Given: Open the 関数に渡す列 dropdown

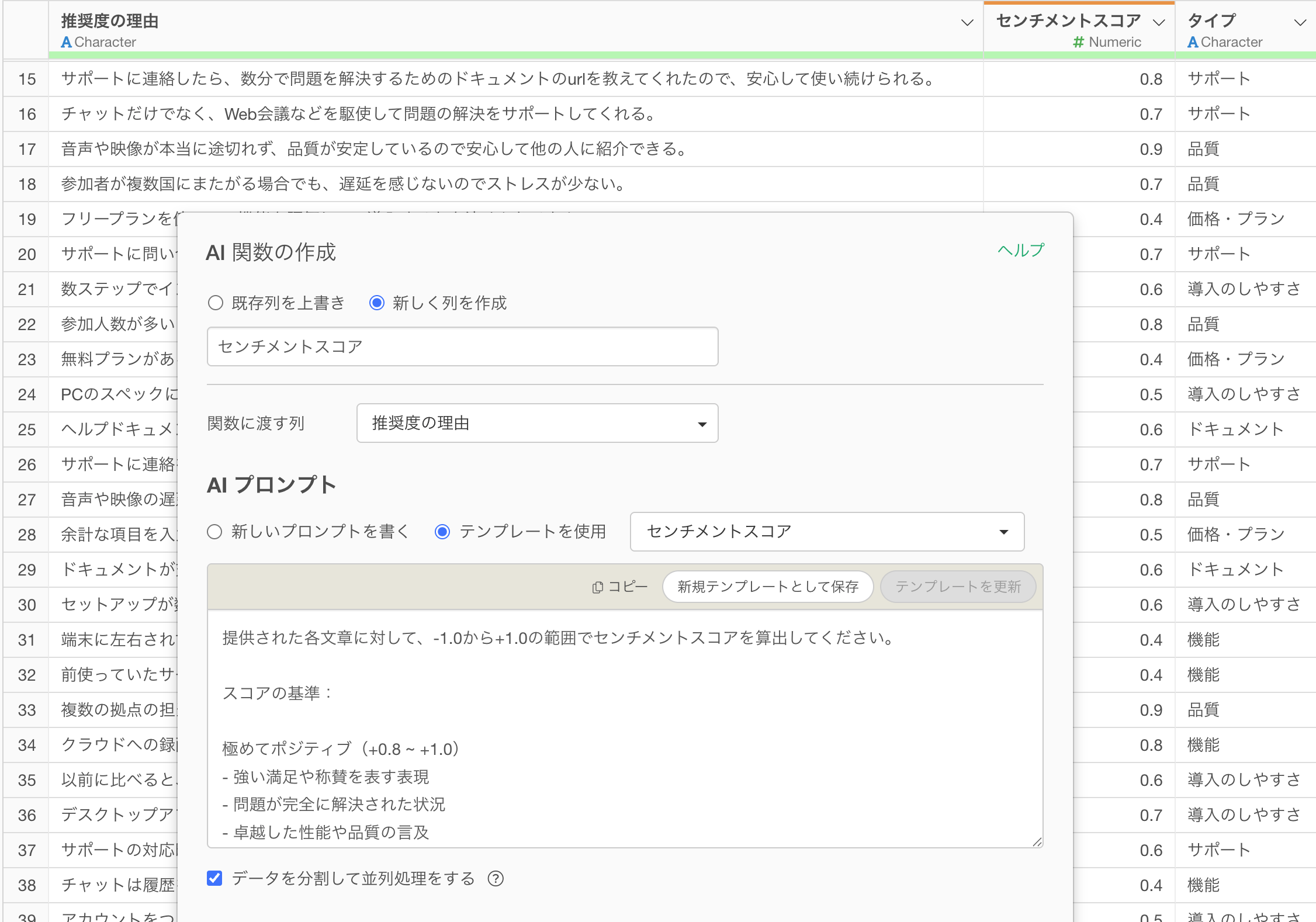Looking at the screenshot, I should pyautogui.click(x=537, y=423).
